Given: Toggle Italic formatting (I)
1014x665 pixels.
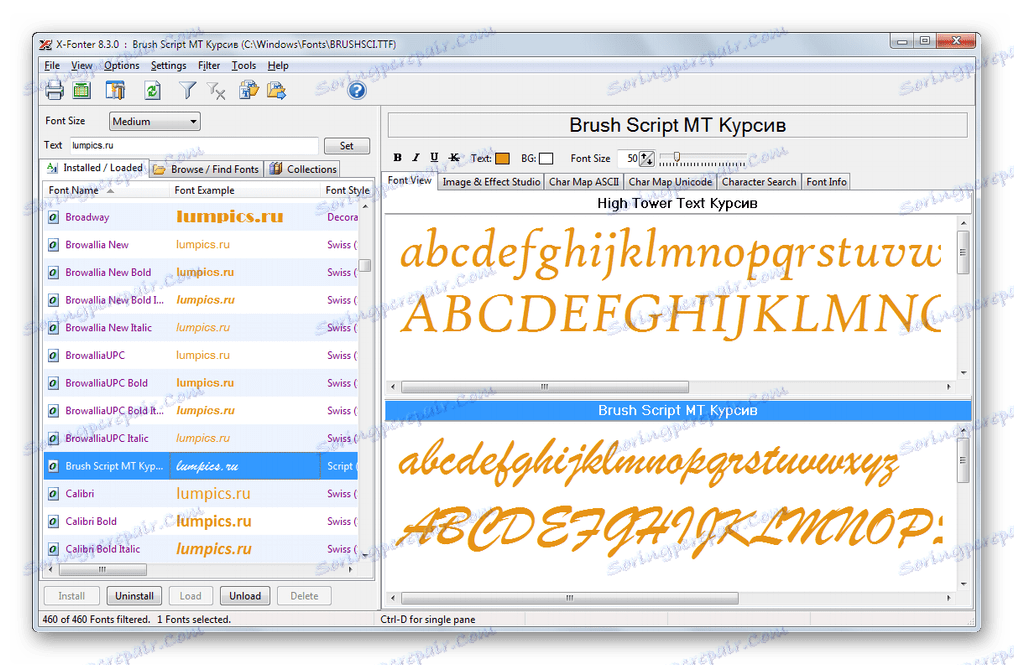Looking at the screenshot, I should (x=416, y=157).
